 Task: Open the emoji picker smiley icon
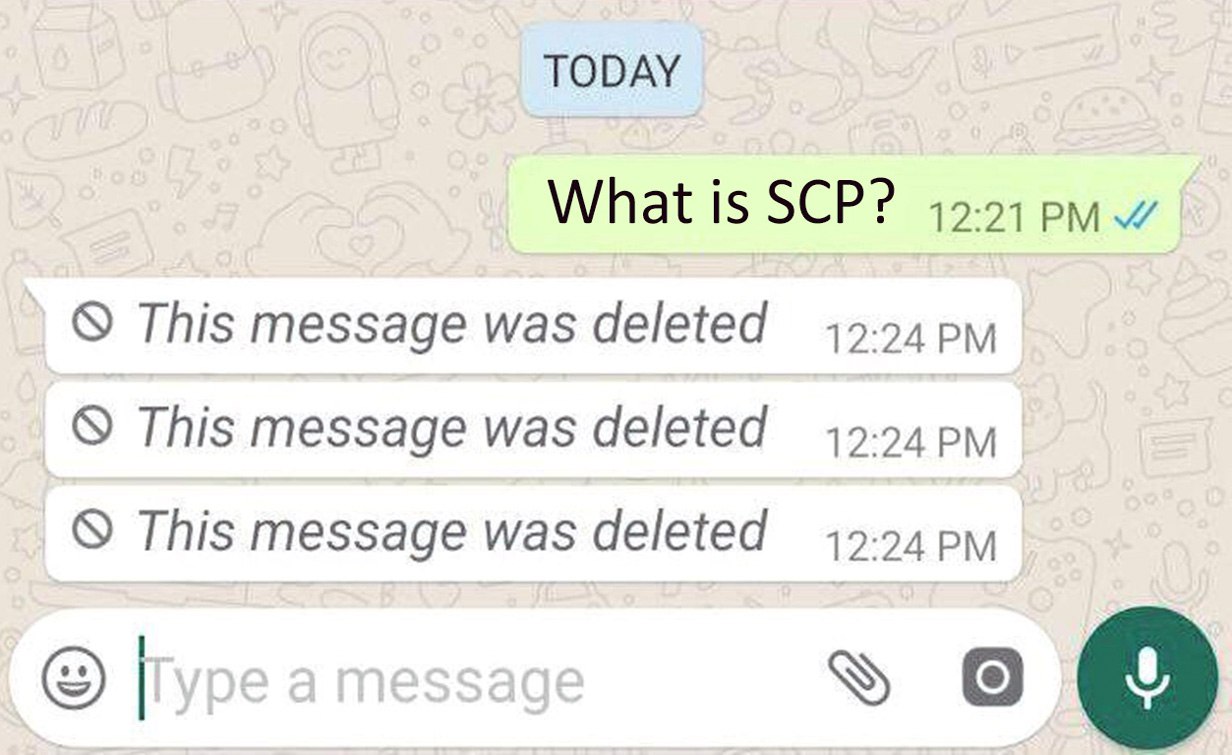[74, 677]
